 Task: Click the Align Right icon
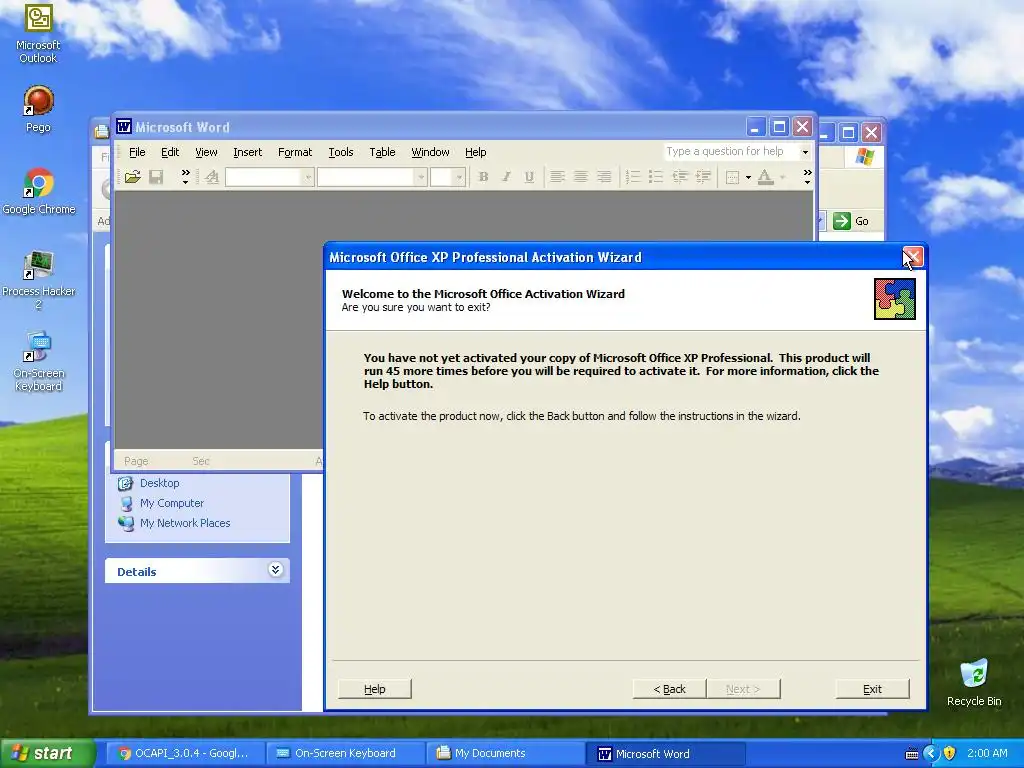click(x=604, y=176)
